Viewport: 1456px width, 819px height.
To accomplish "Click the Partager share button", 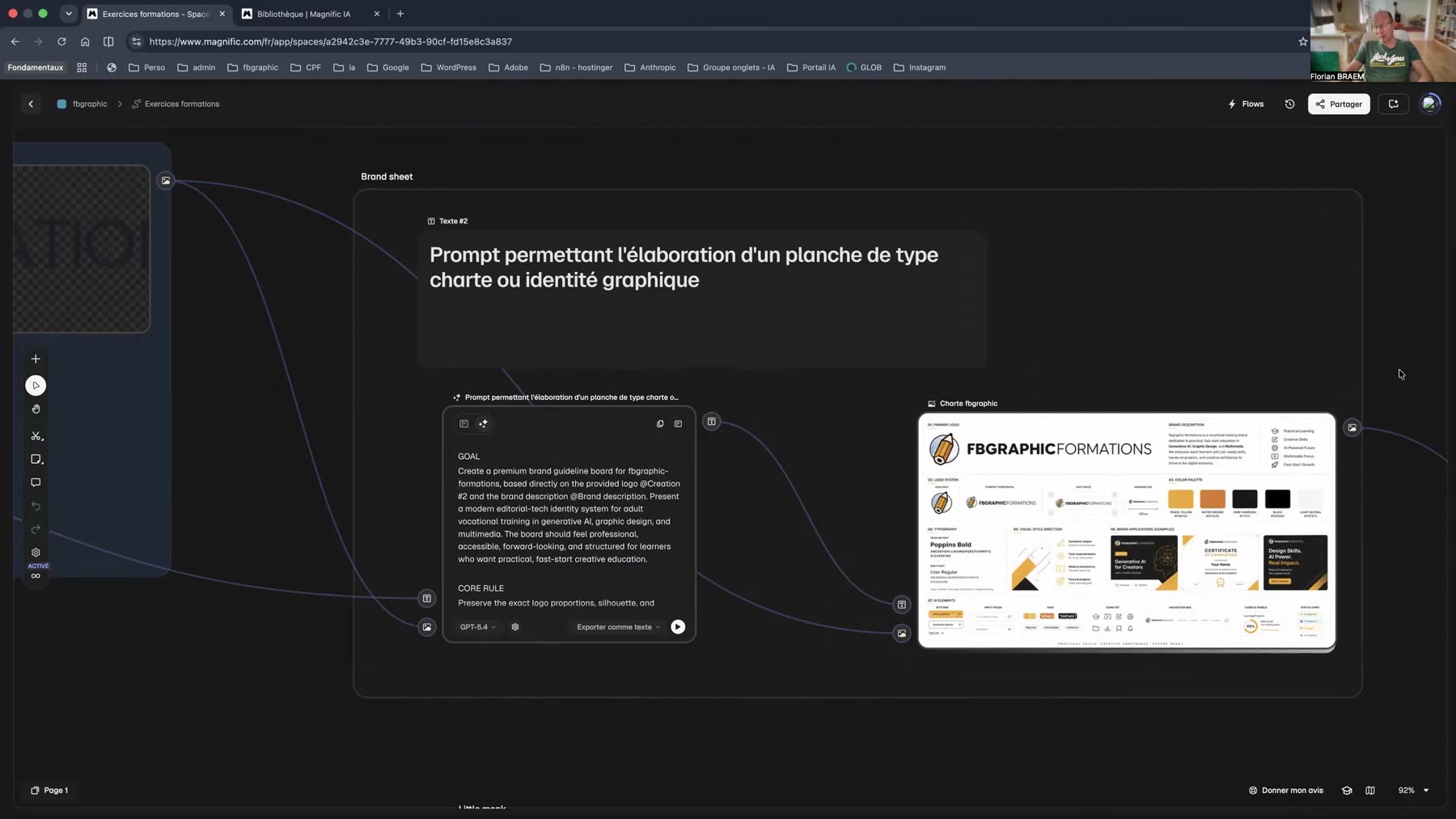I will coord(1339,104).
